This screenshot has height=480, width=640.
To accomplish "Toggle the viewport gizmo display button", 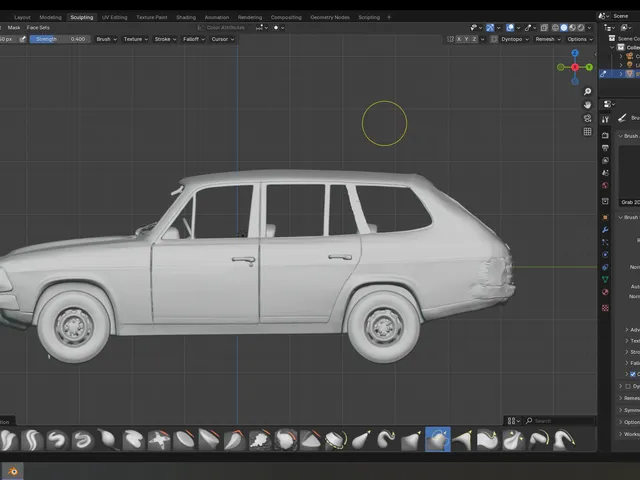I will 490,28.
